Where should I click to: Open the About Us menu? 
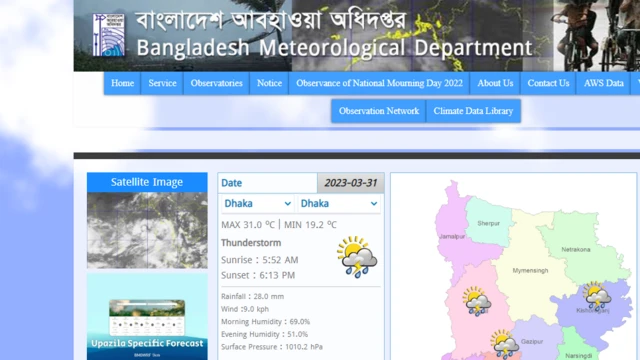[x=495, y=83]
